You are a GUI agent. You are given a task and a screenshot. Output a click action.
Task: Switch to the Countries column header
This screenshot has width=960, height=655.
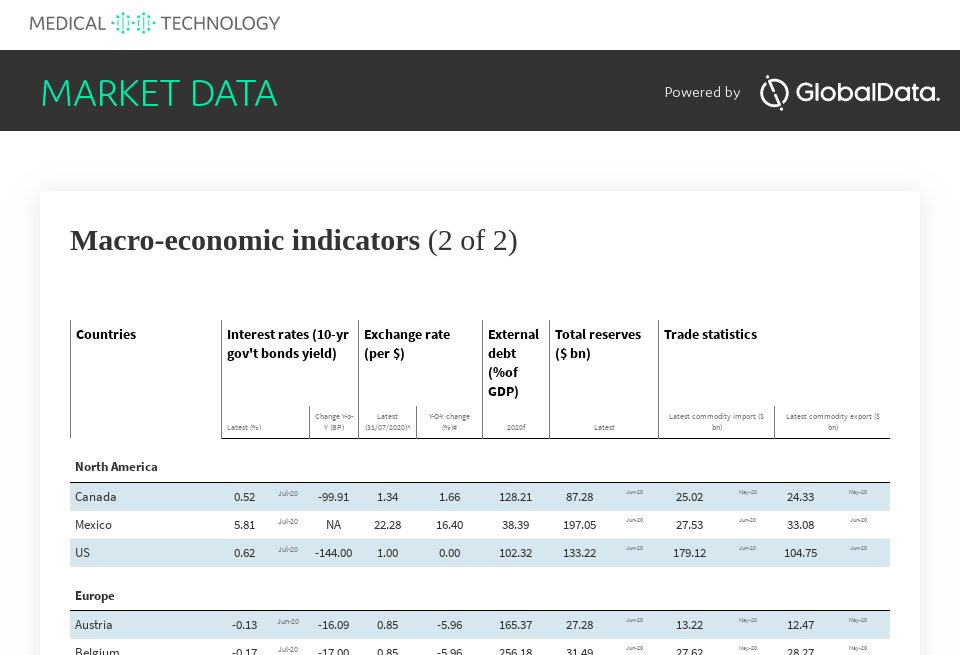click(106, 334)
